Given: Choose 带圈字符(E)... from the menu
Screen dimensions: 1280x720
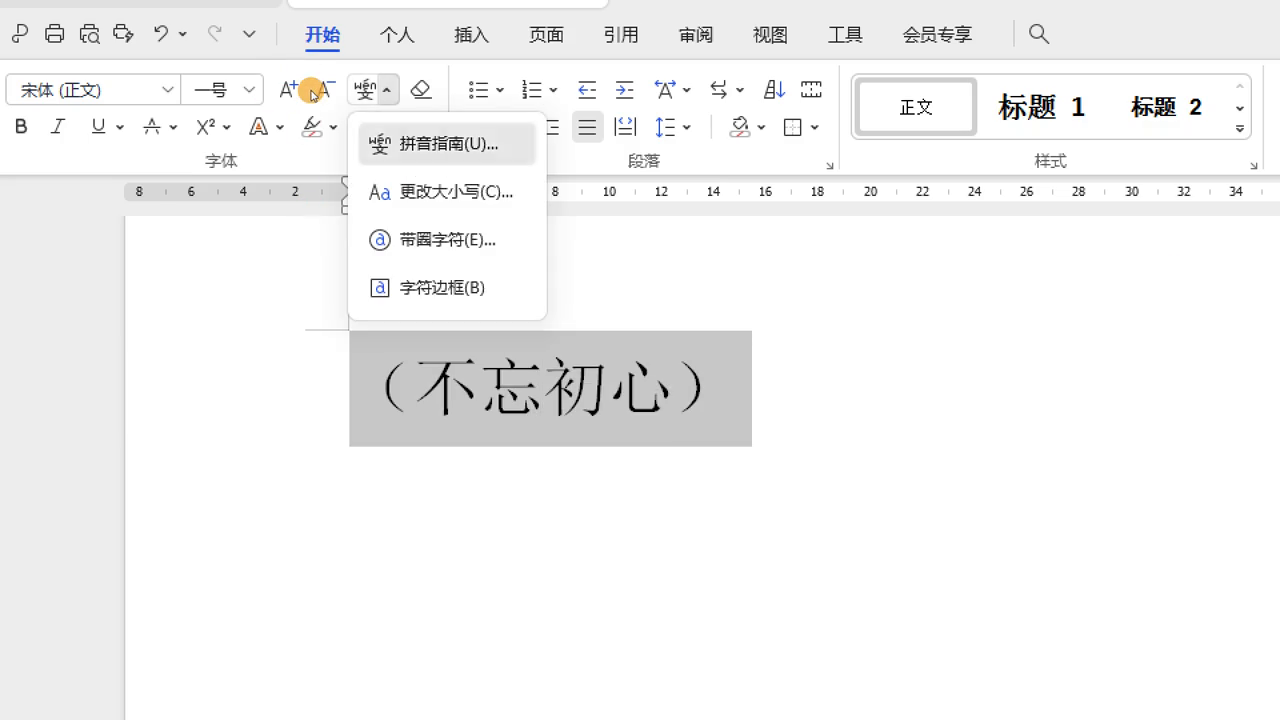Looking at the screenshot, I should 447,240.
